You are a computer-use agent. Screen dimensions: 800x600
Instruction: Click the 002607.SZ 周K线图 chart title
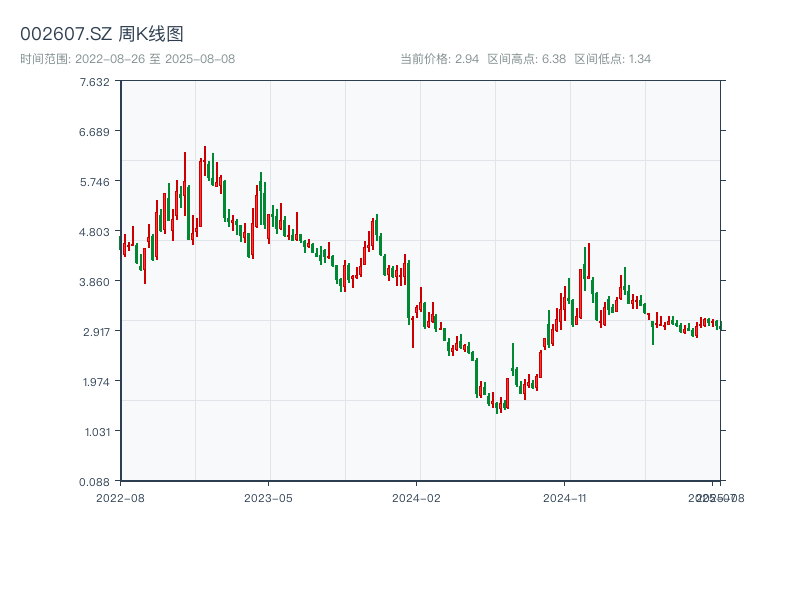click(x=102, y=35)
